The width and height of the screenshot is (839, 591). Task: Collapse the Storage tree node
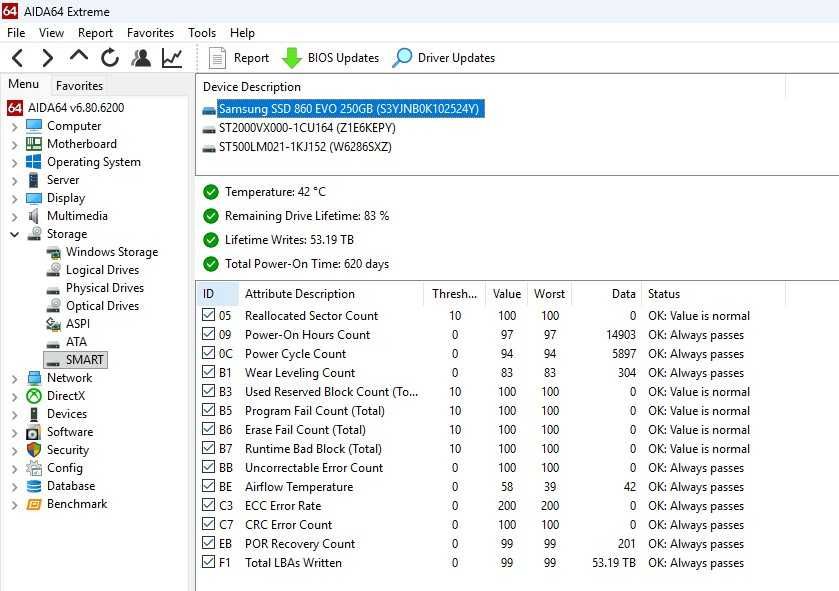coord(14,234)
